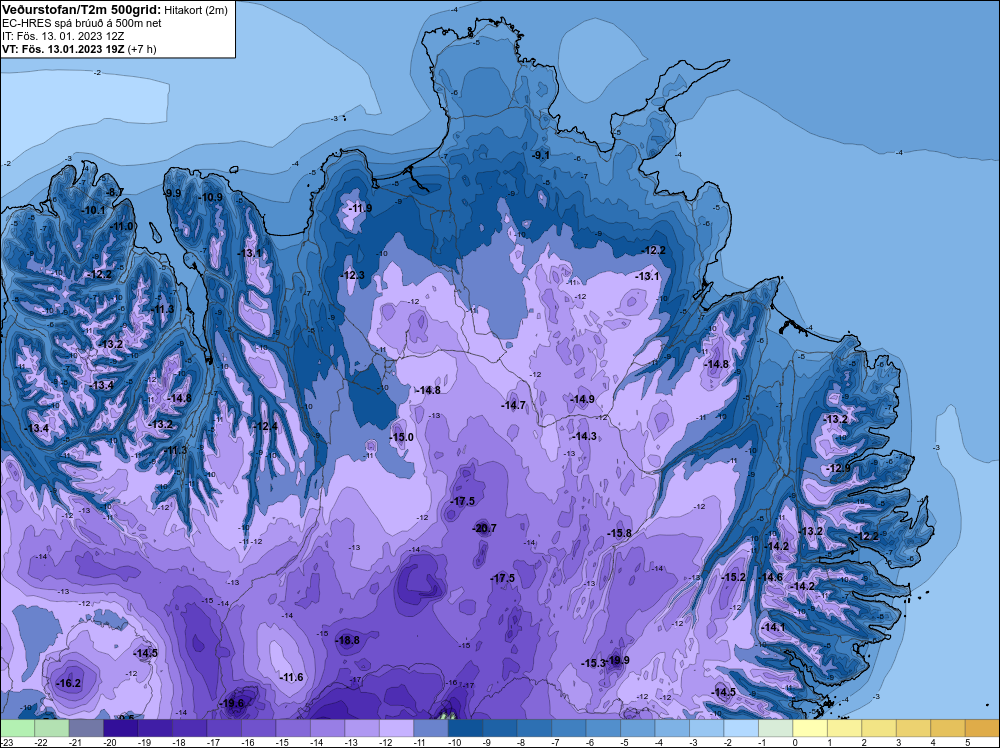Click the grey-blue legend swatch between -21 and -20
1000x748 pixels.
coord(86,728)
